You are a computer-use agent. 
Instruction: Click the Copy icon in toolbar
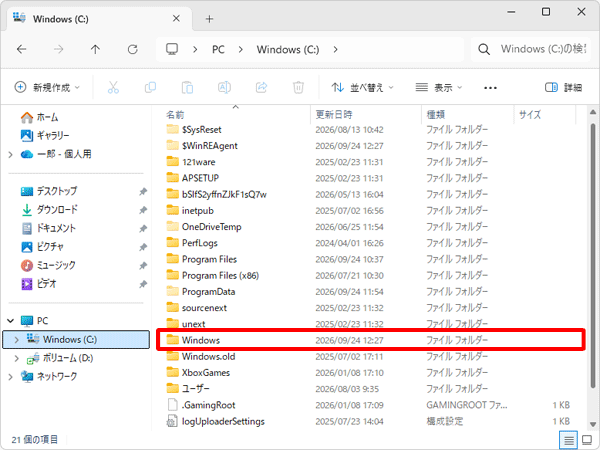click(150, 88)
